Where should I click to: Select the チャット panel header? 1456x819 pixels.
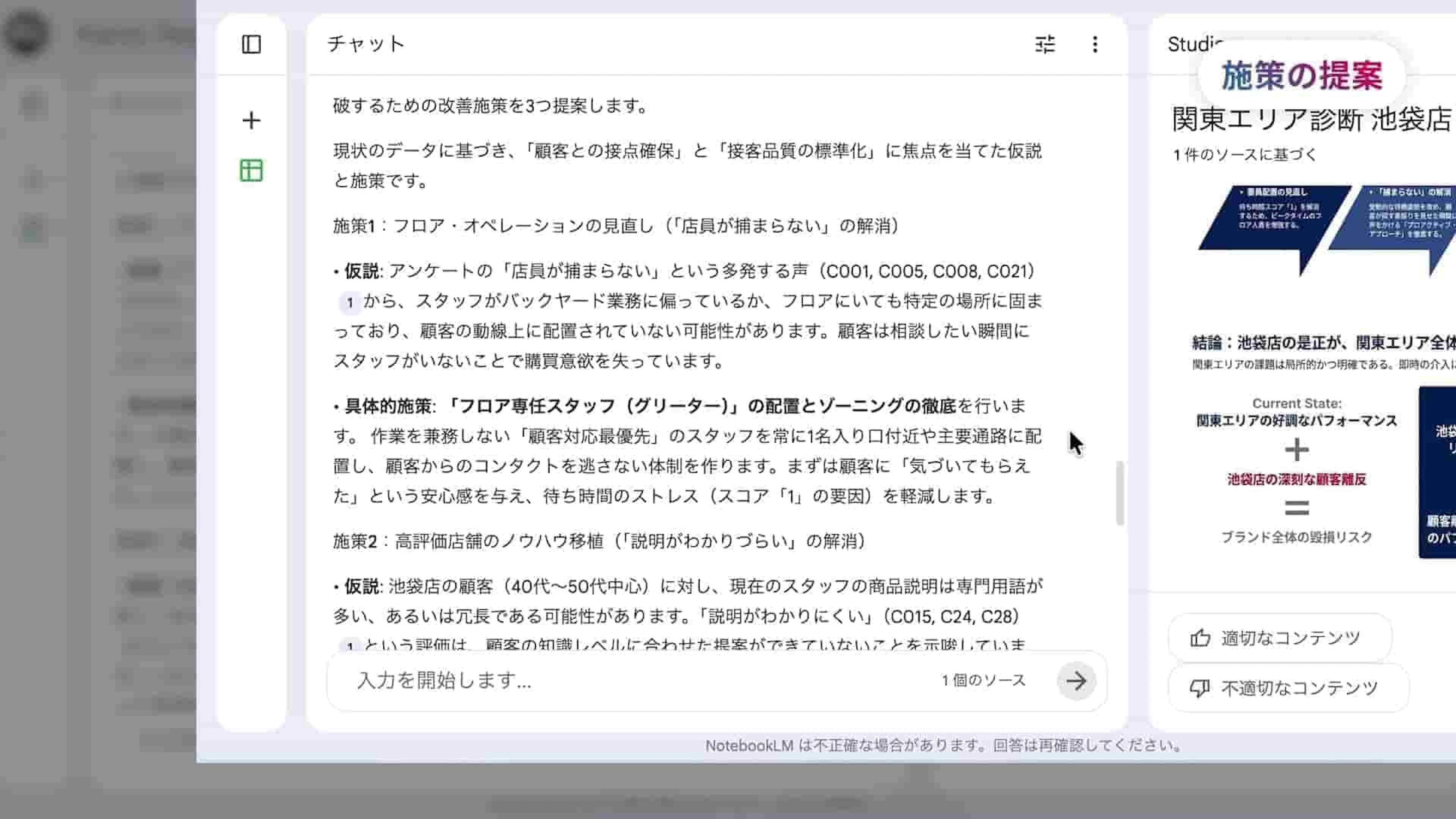pyautogui.click(x=366, y=44)
